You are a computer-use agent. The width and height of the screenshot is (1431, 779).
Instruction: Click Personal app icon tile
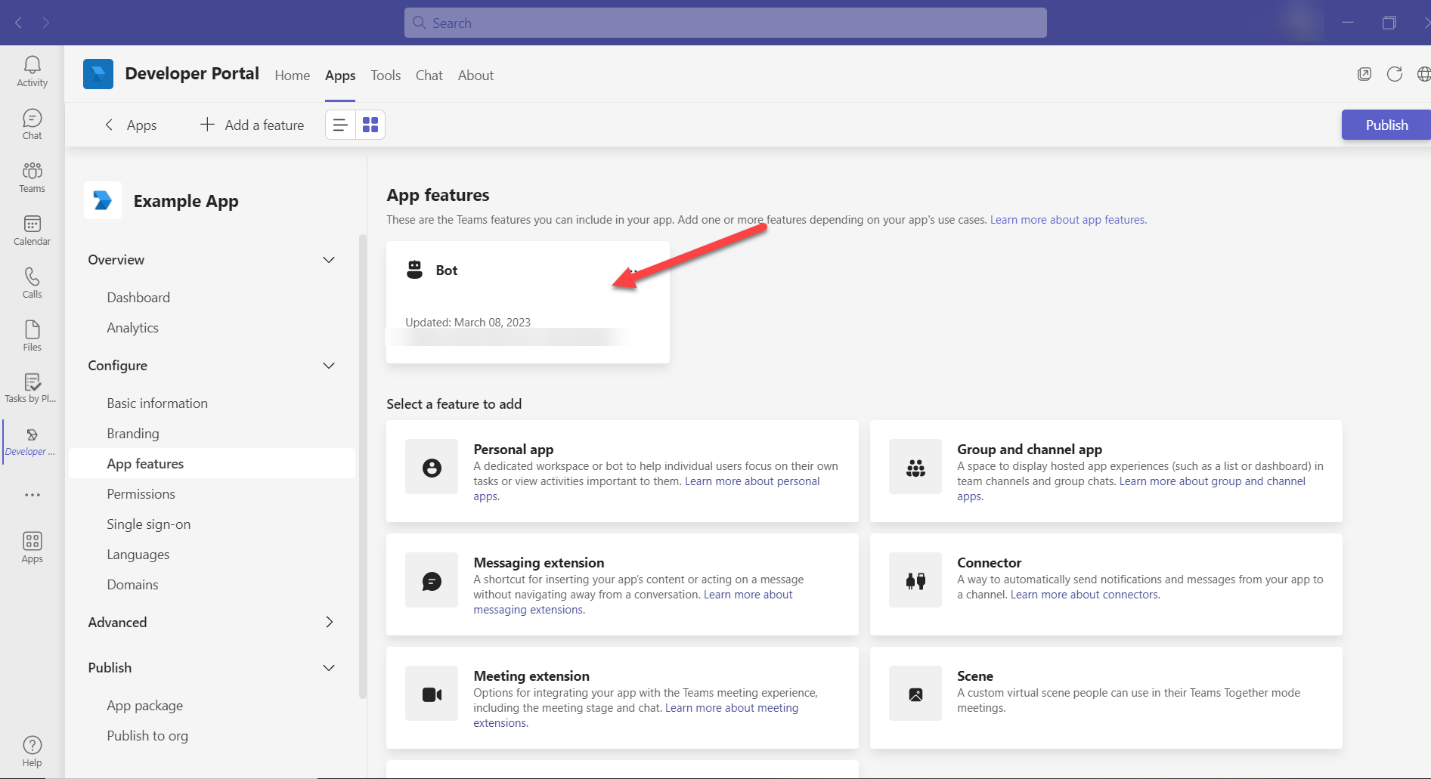tap(432, 467)
